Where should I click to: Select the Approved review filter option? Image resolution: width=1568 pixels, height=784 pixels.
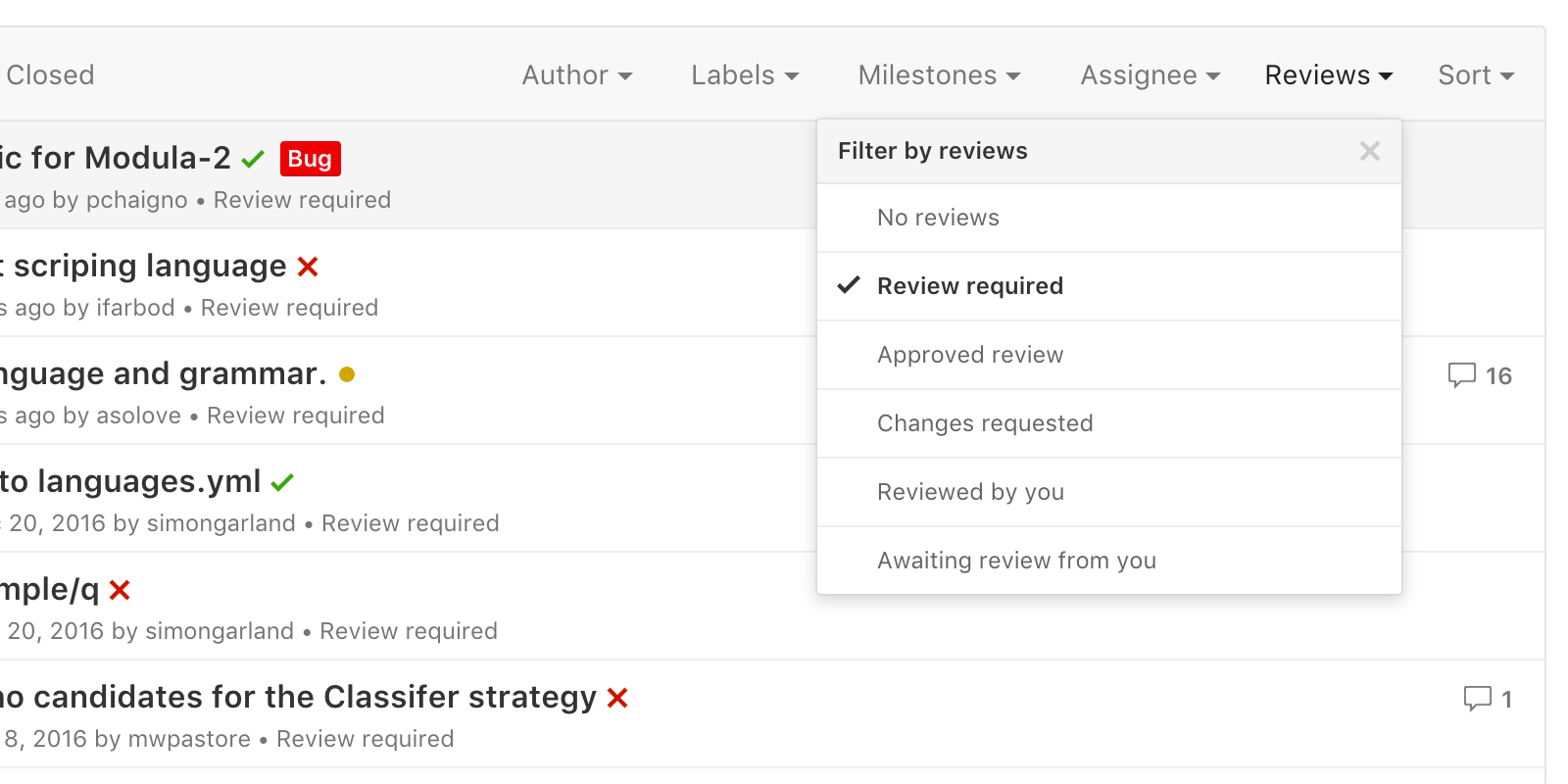pos(969,354)
